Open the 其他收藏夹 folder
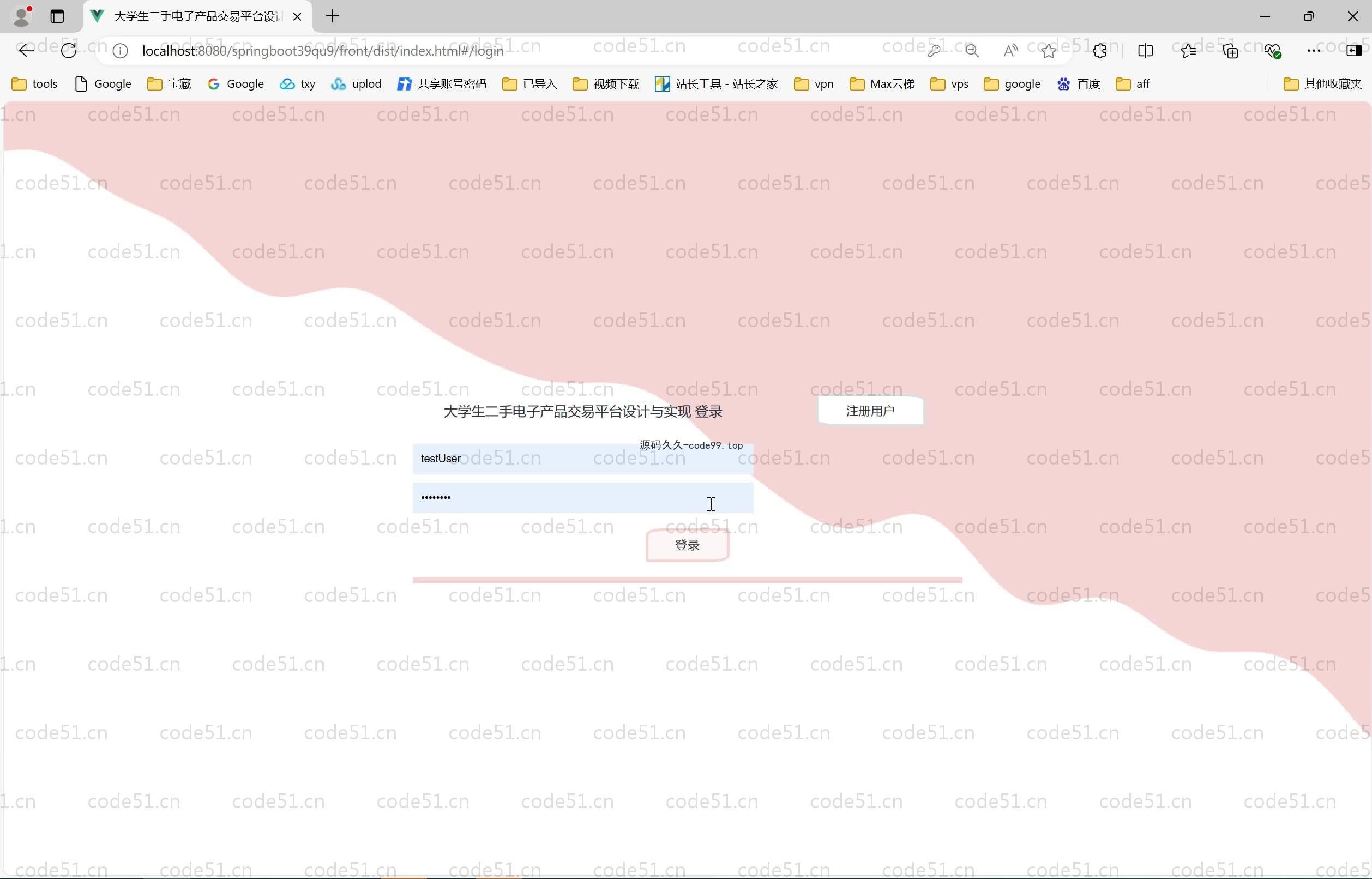Screen dimensions: 1372x879 point(1322,84)
